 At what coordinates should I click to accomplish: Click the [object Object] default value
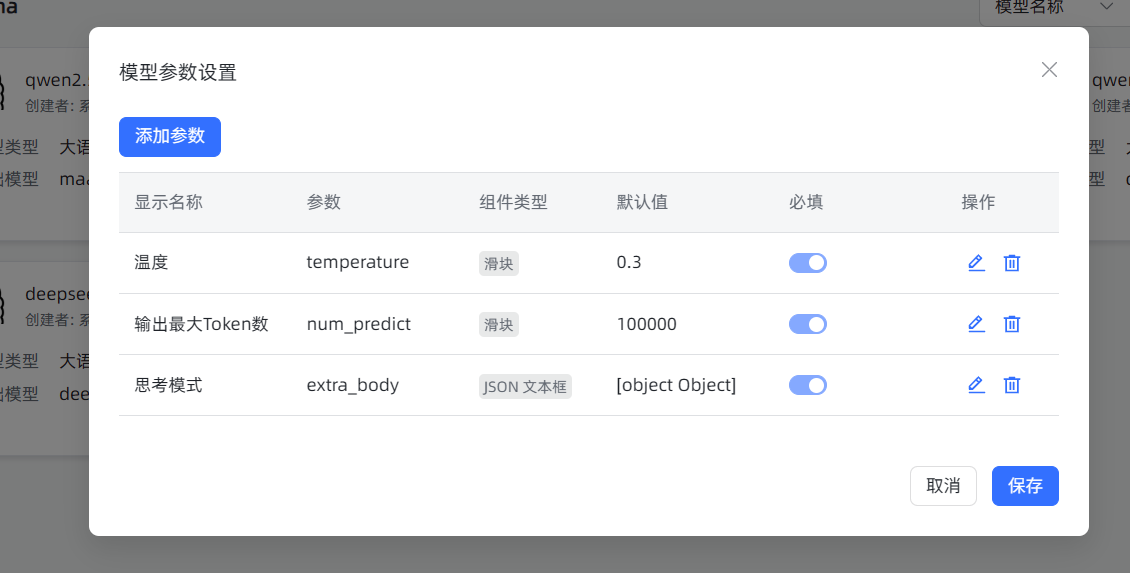point(676,385)
